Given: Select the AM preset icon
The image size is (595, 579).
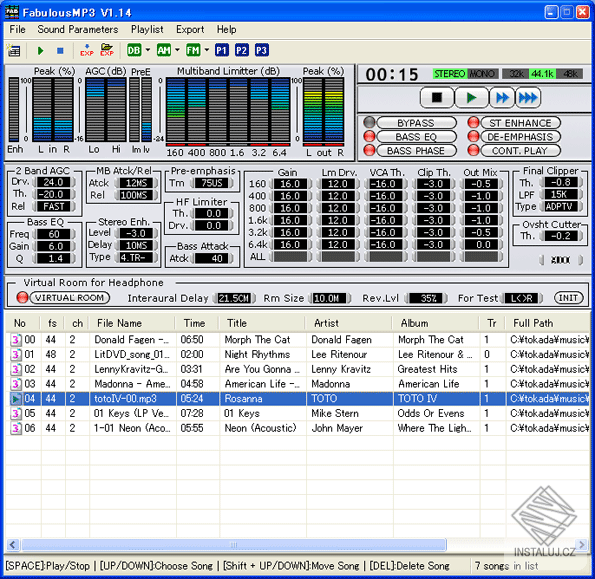Looking at the screenshot, I should pos(164,50).
